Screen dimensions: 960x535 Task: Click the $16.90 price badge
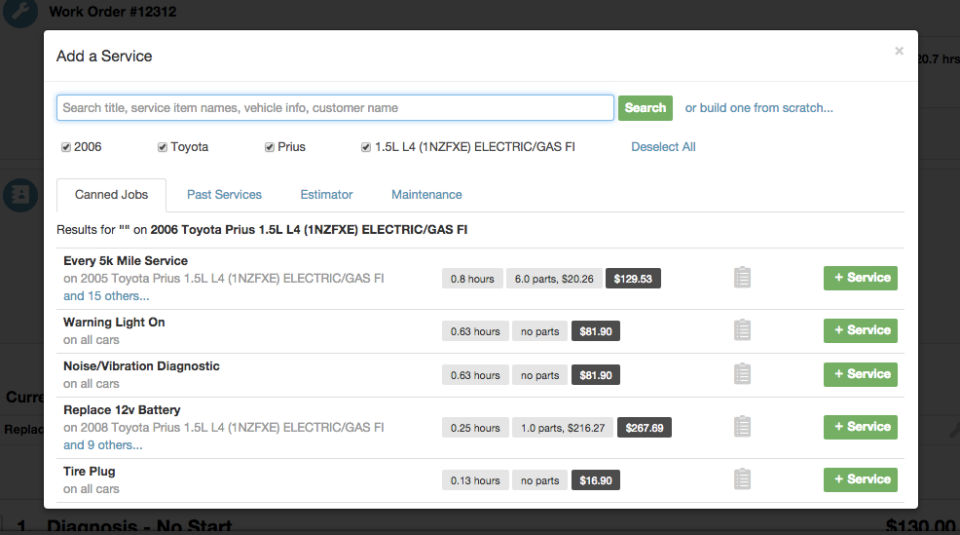click(596, 481)
